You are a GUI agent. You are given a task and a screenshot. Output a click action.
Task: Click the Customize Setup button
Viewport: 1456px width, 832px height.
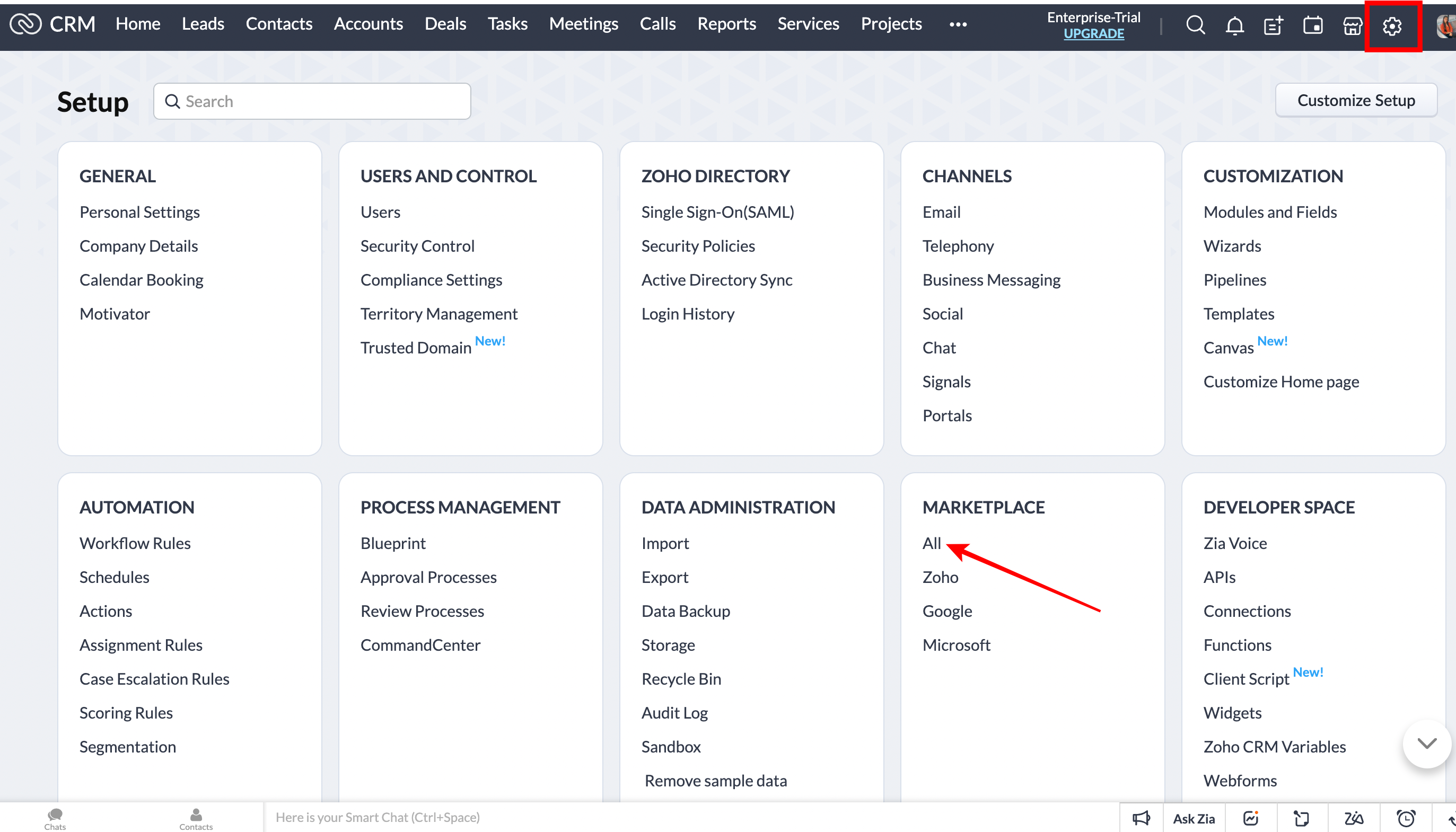point(1356,101)
